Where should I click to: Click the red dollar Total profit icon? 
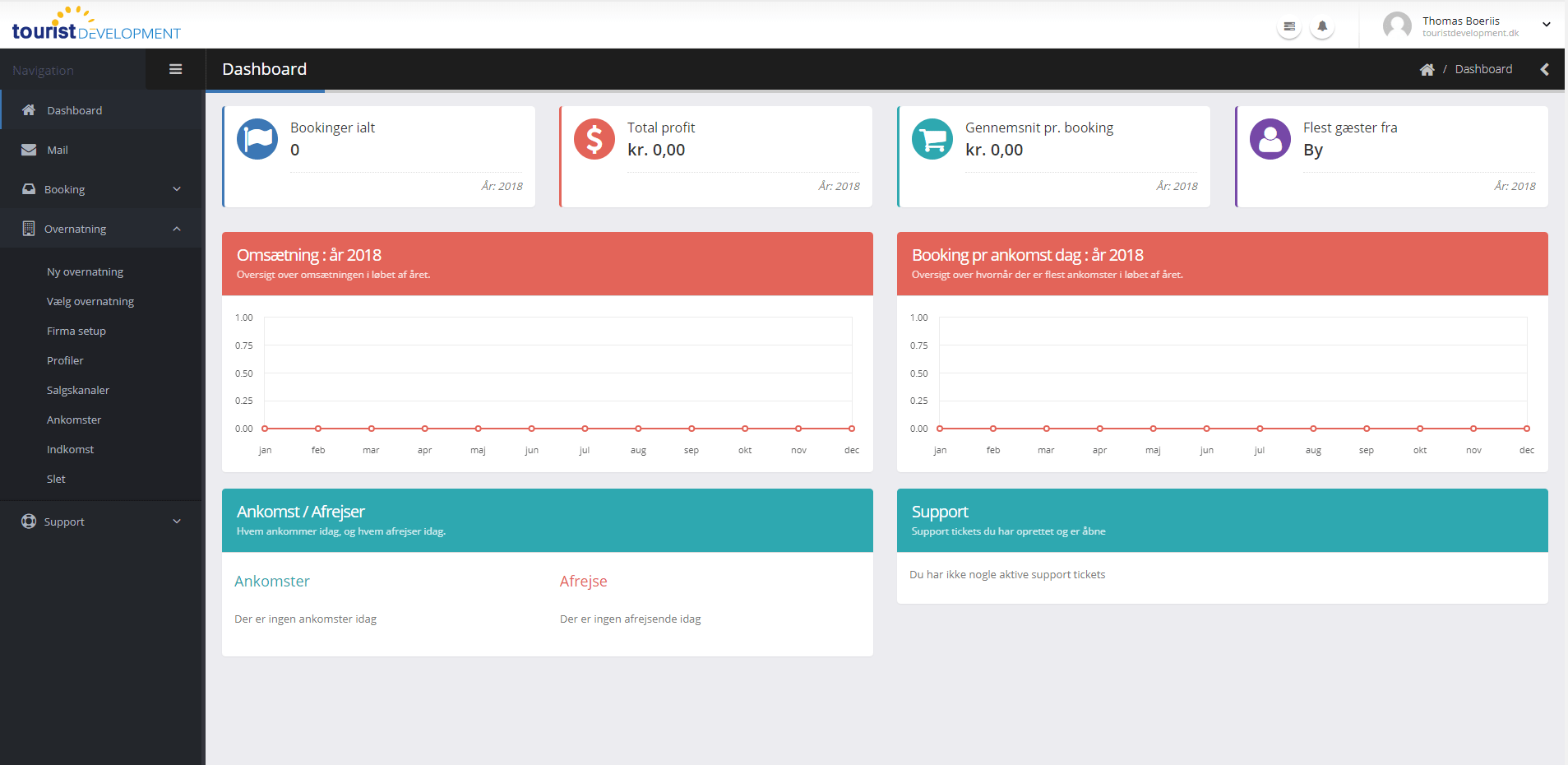tap(594, 139)
